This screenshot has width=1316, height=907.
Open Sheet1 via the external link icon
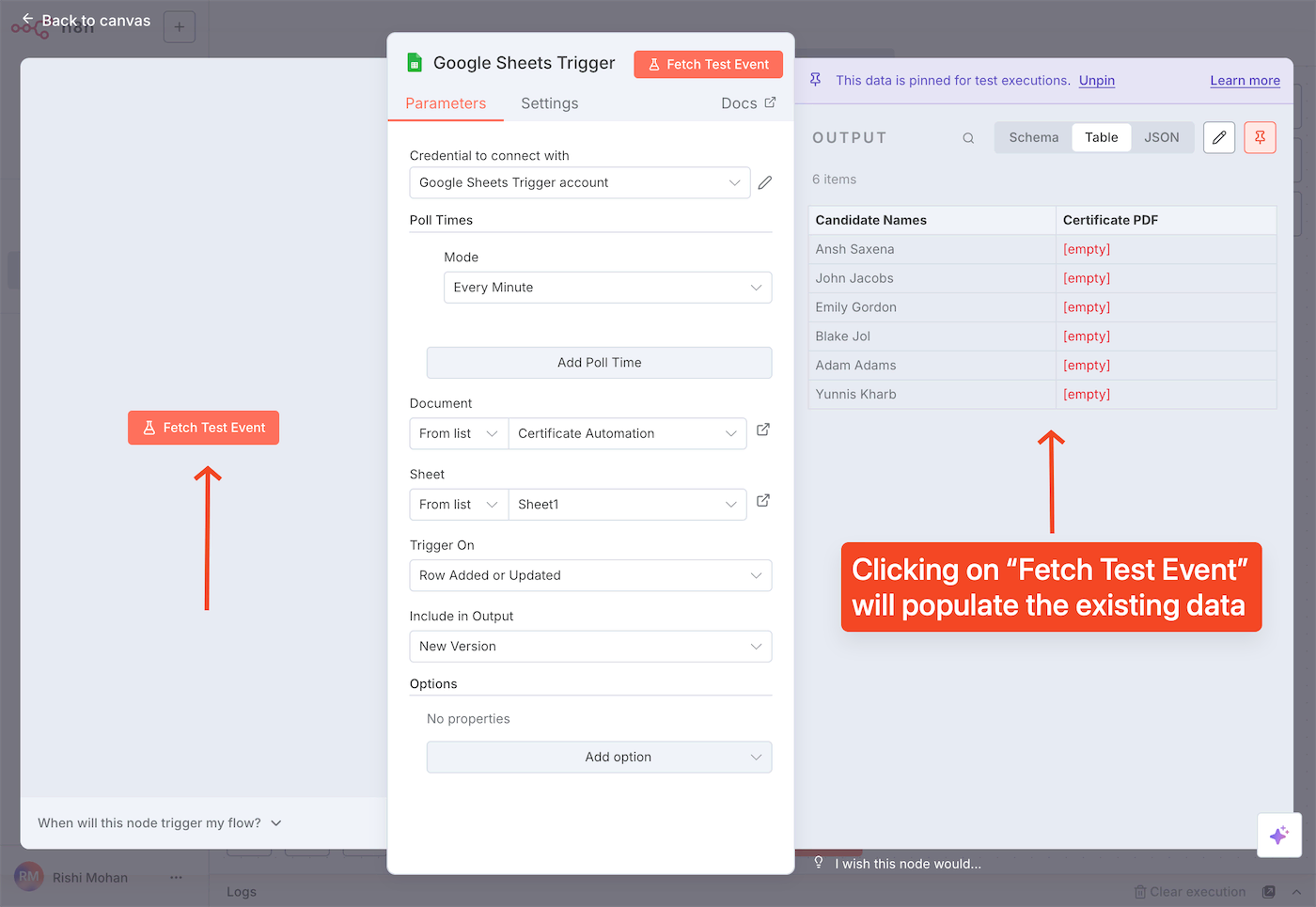(x=763, y=501)
